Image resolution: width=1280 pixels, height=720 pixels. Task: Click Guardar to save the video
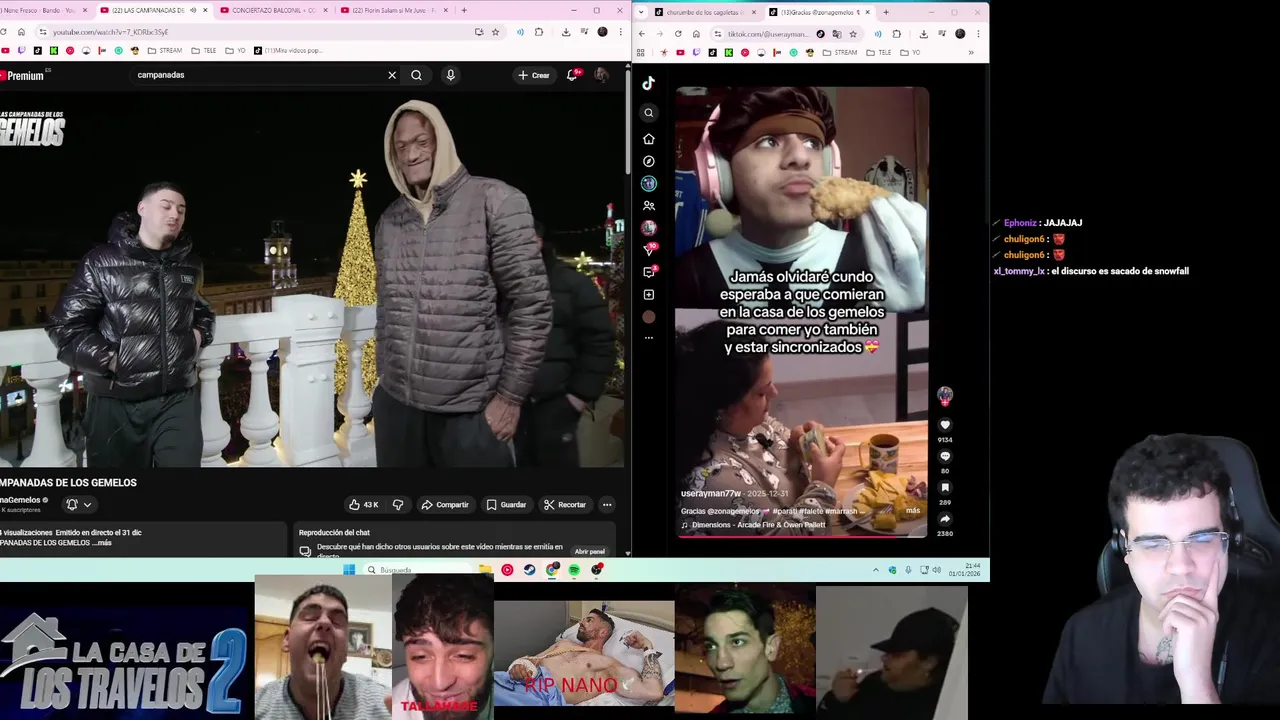(506, 505)
